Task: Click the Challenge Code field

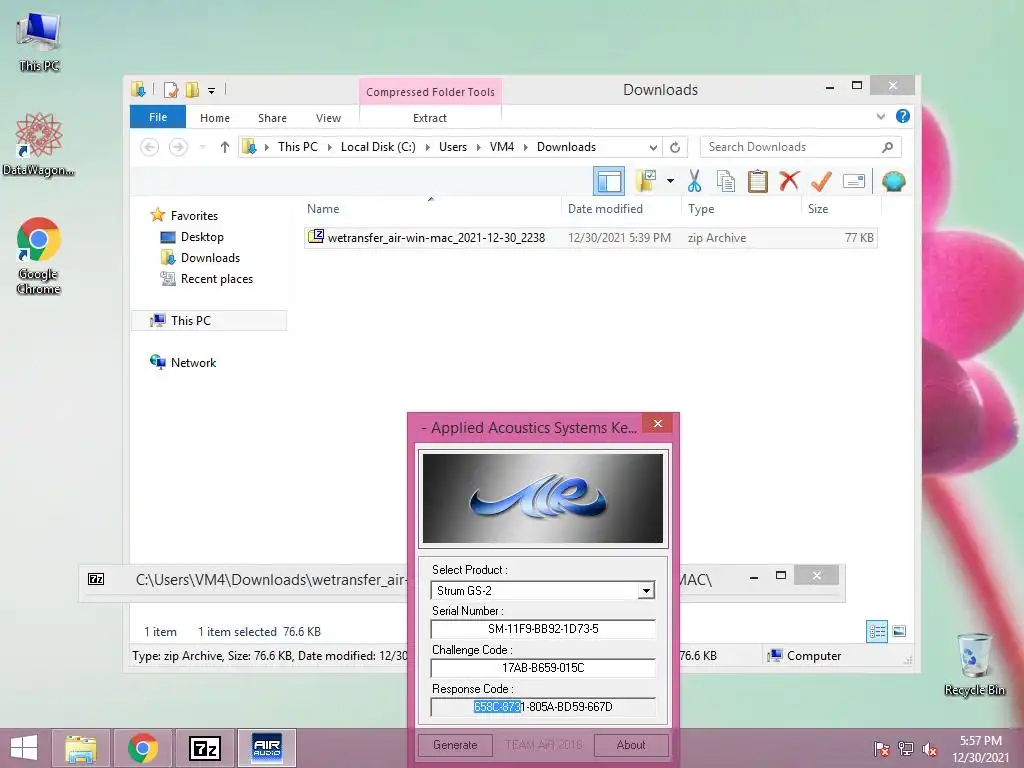Action: (x=543, y=667)
